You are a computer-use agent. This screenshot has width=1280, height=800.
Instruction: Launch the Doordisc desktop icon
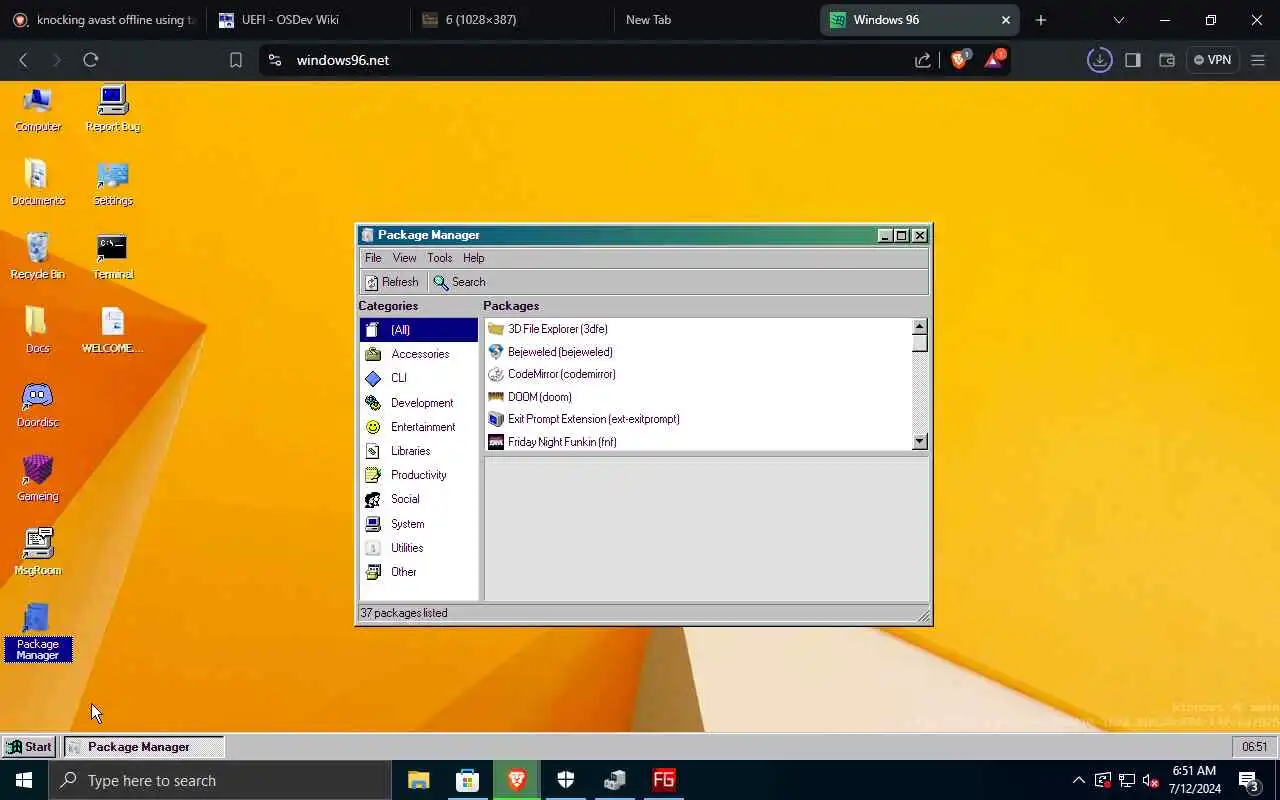tap(38, 405)
